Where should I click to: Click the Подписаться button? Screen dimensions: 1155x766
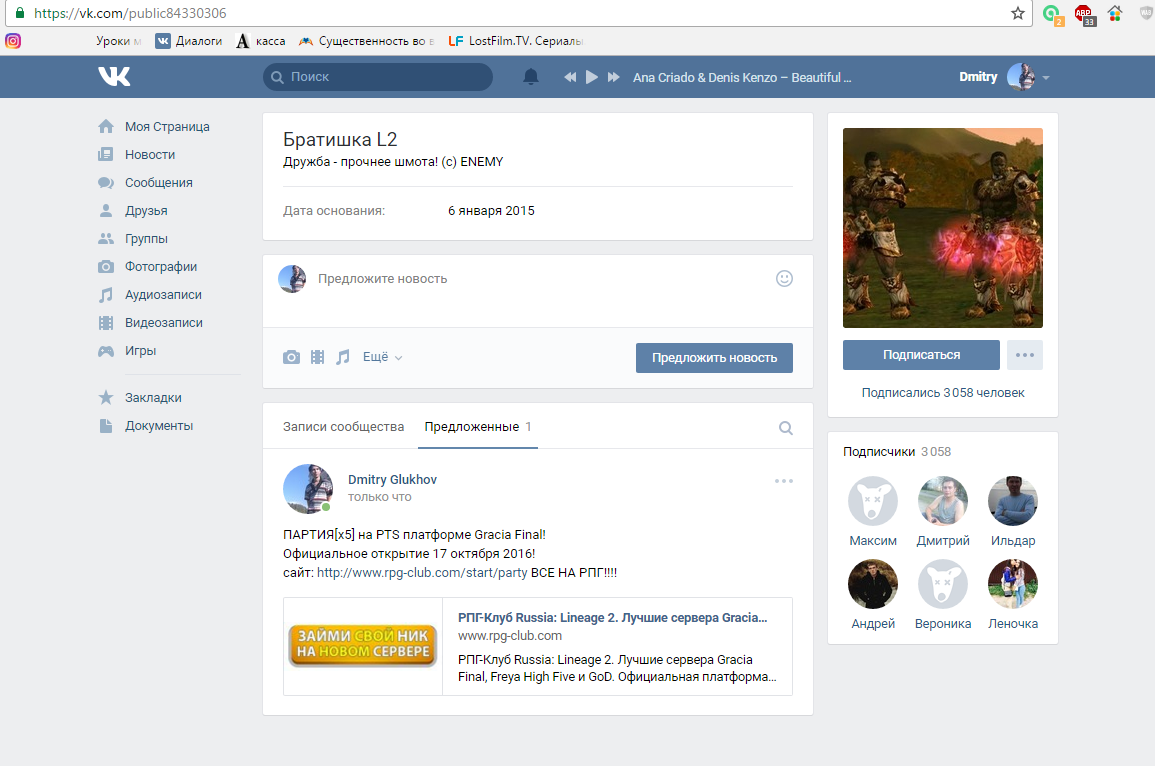pos(921,355)
